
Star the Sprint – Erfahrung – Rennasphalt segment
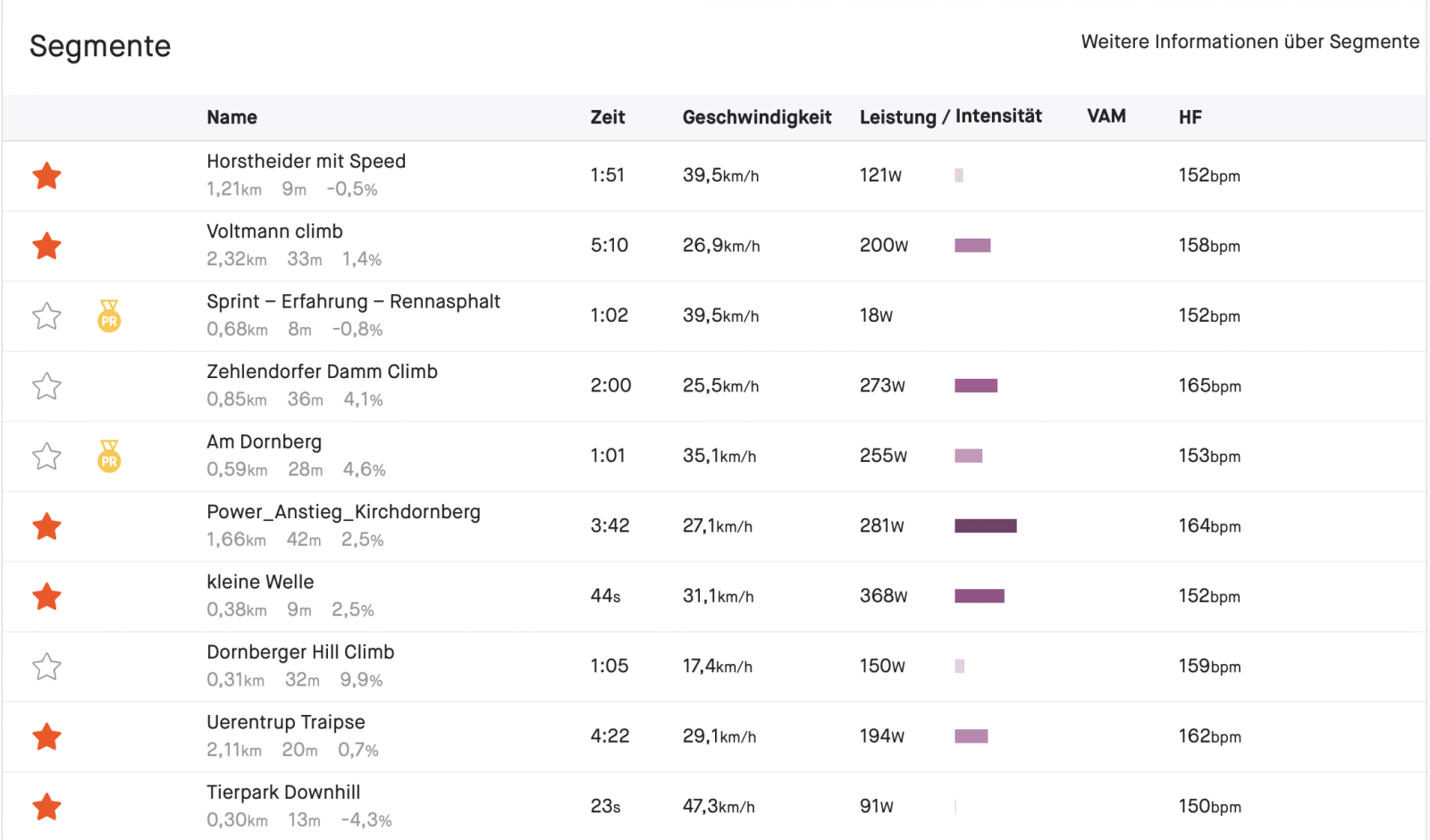coord(46,316)
